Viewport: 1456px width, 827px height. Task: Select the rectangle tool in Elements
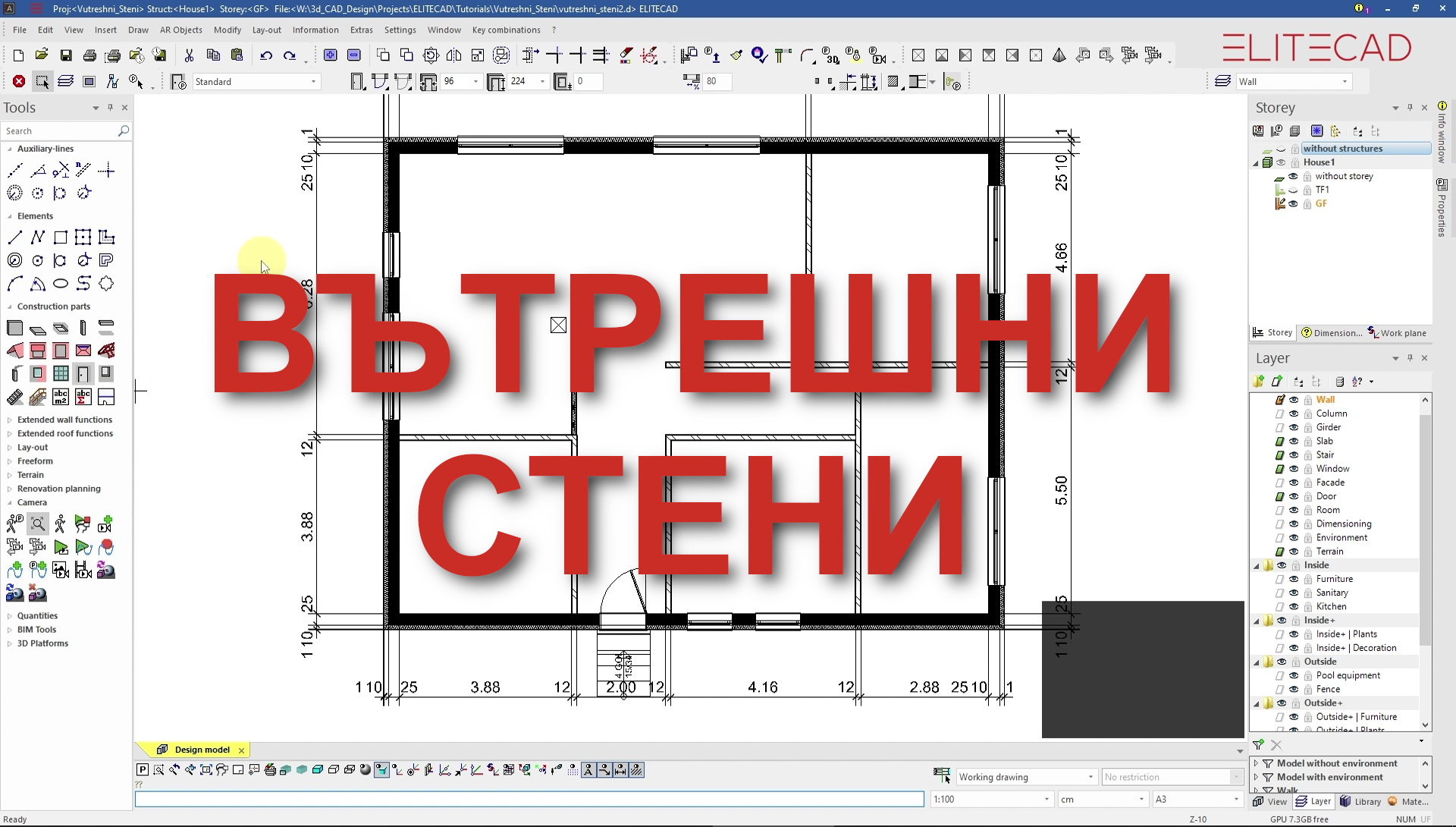tap(60, 237)
